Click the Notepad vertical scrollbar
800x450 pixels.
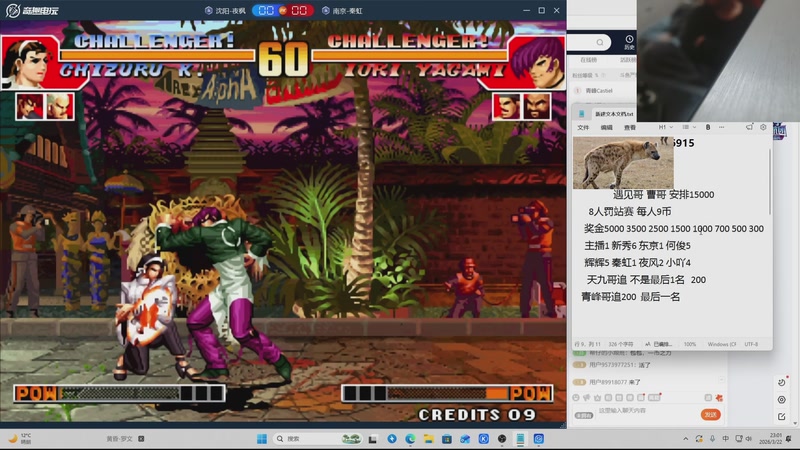tap(770, 181)
